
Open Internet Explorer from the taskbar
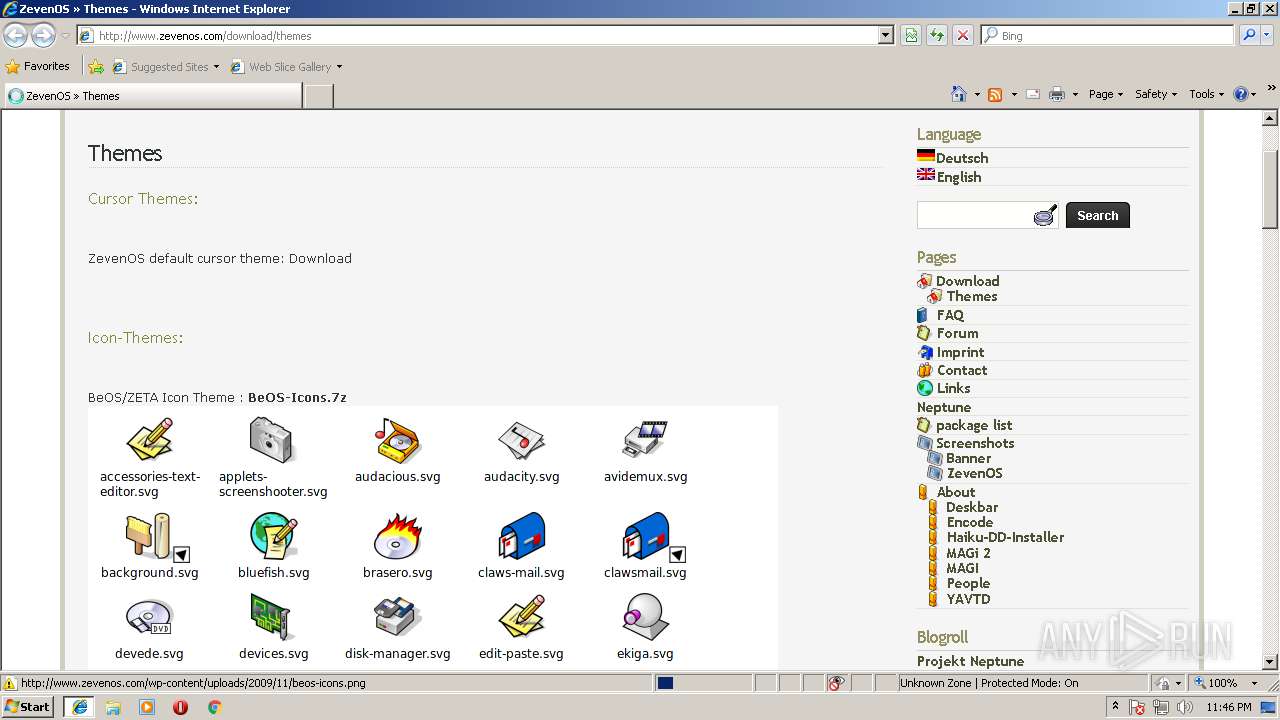79,706
